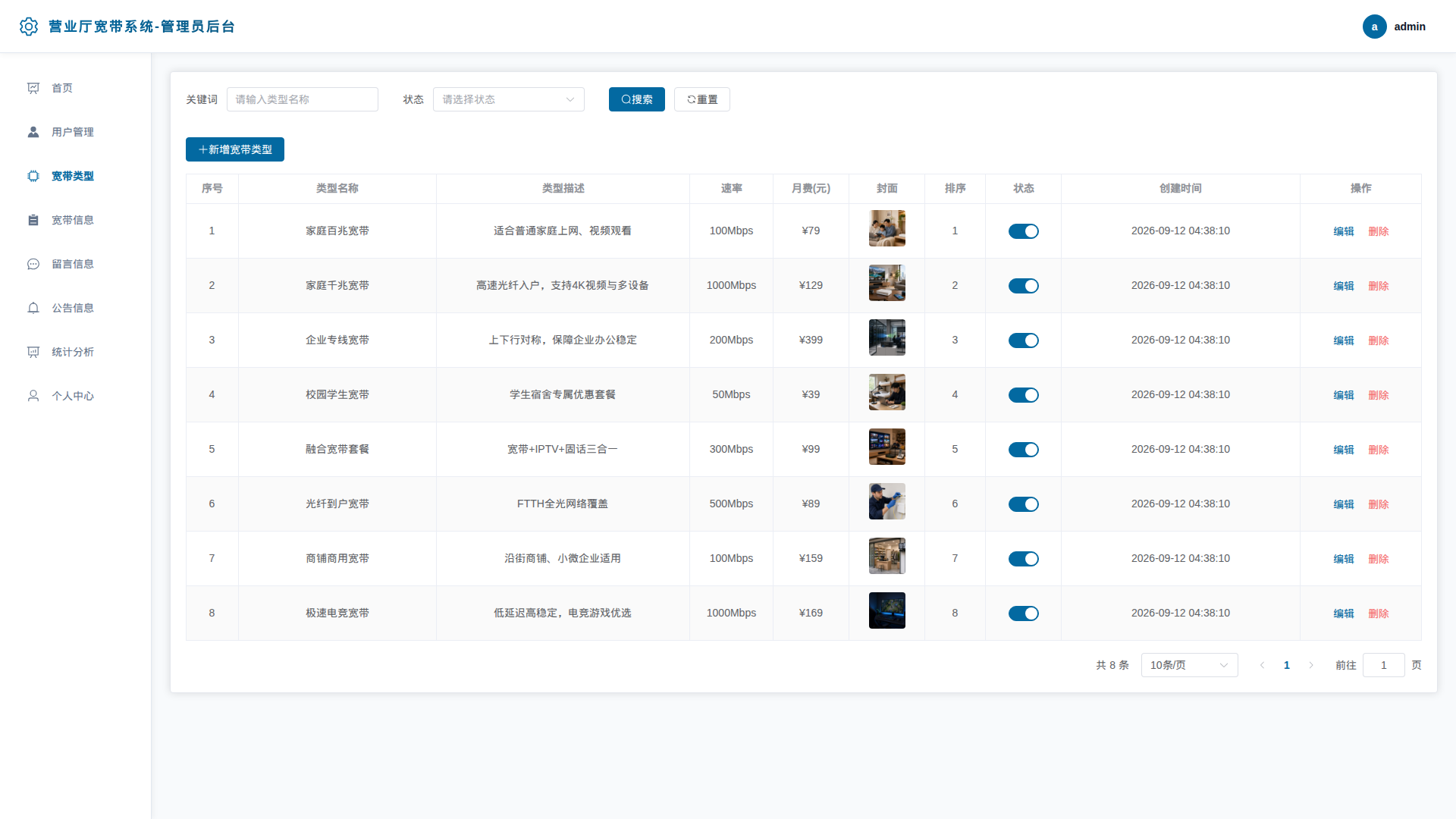Click the 搜索 button
This screenshot has height=819, width=1456.
point(636,99)
